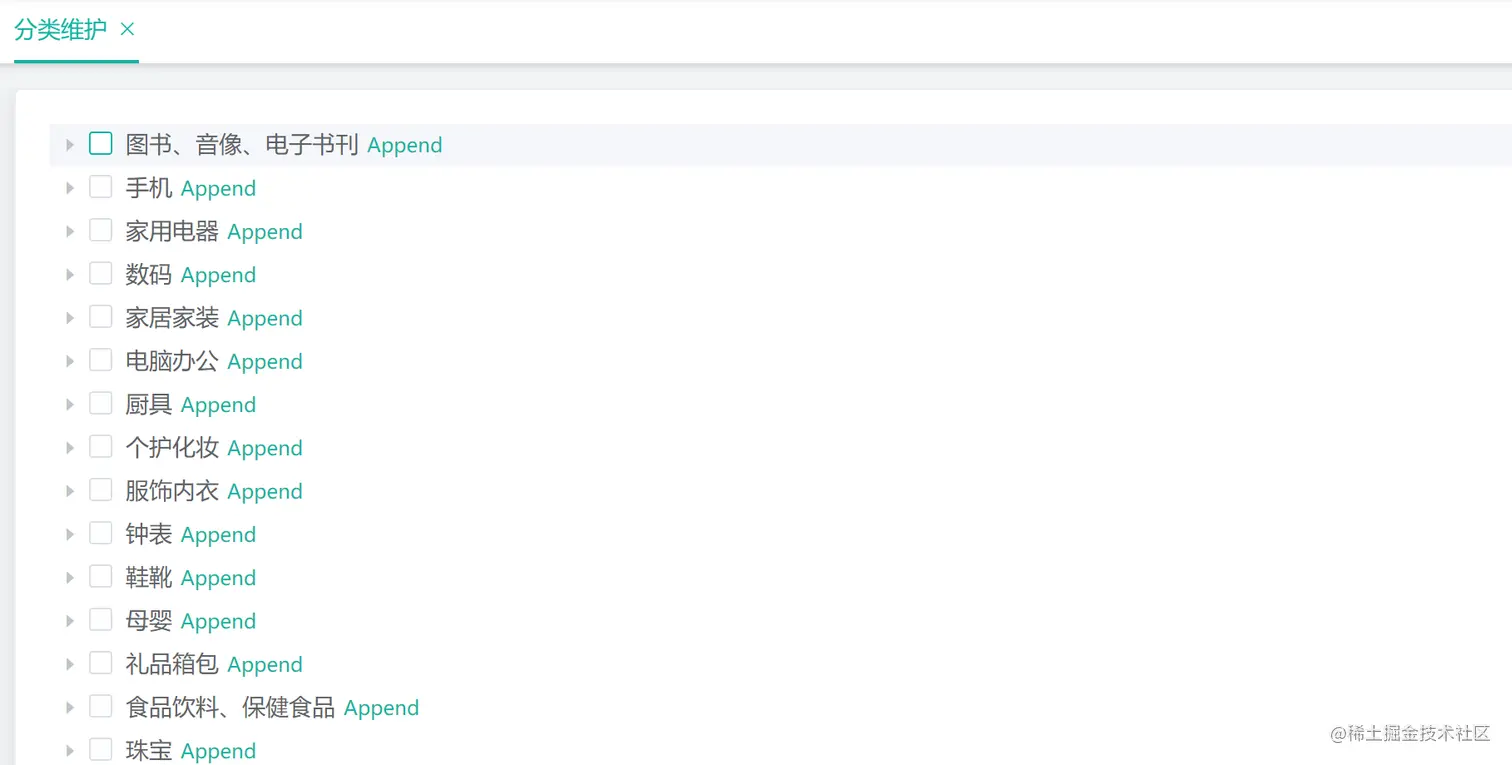Click Append next to 珠宝
Viewport: 1512px width, 765px height.
tap(219, 752)
